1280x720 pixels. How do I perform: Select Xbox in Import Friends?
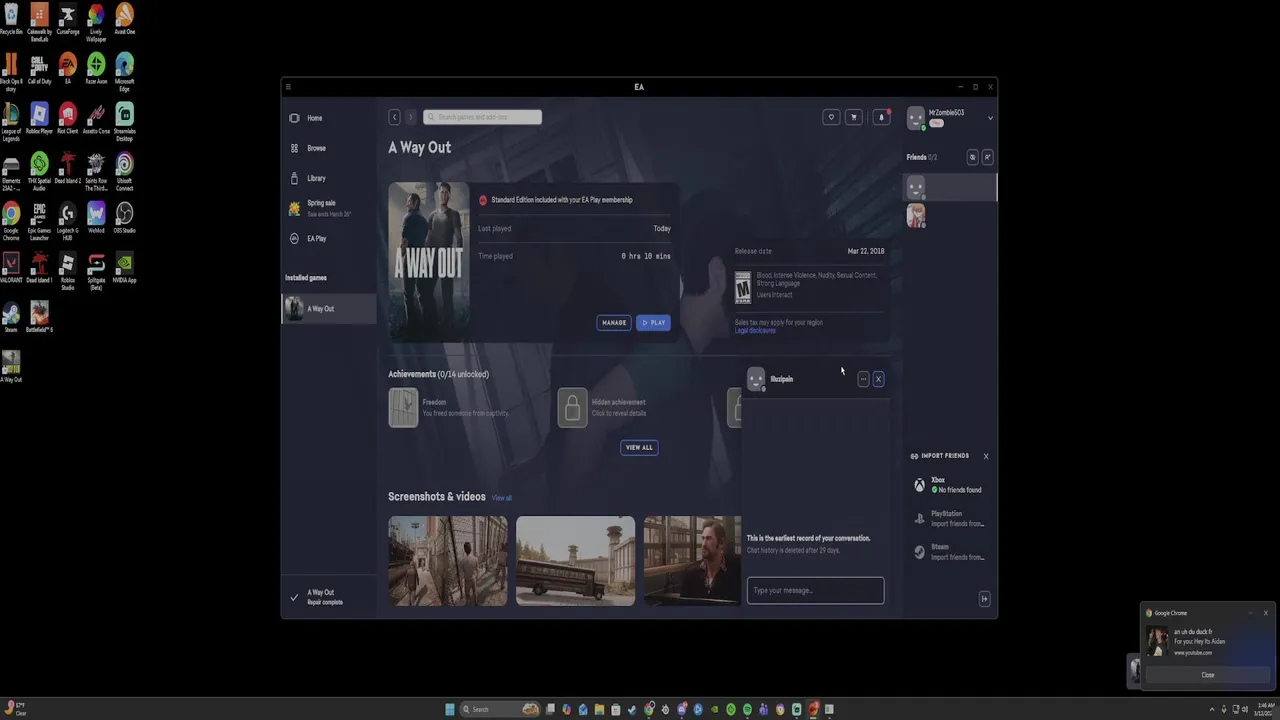950,485
